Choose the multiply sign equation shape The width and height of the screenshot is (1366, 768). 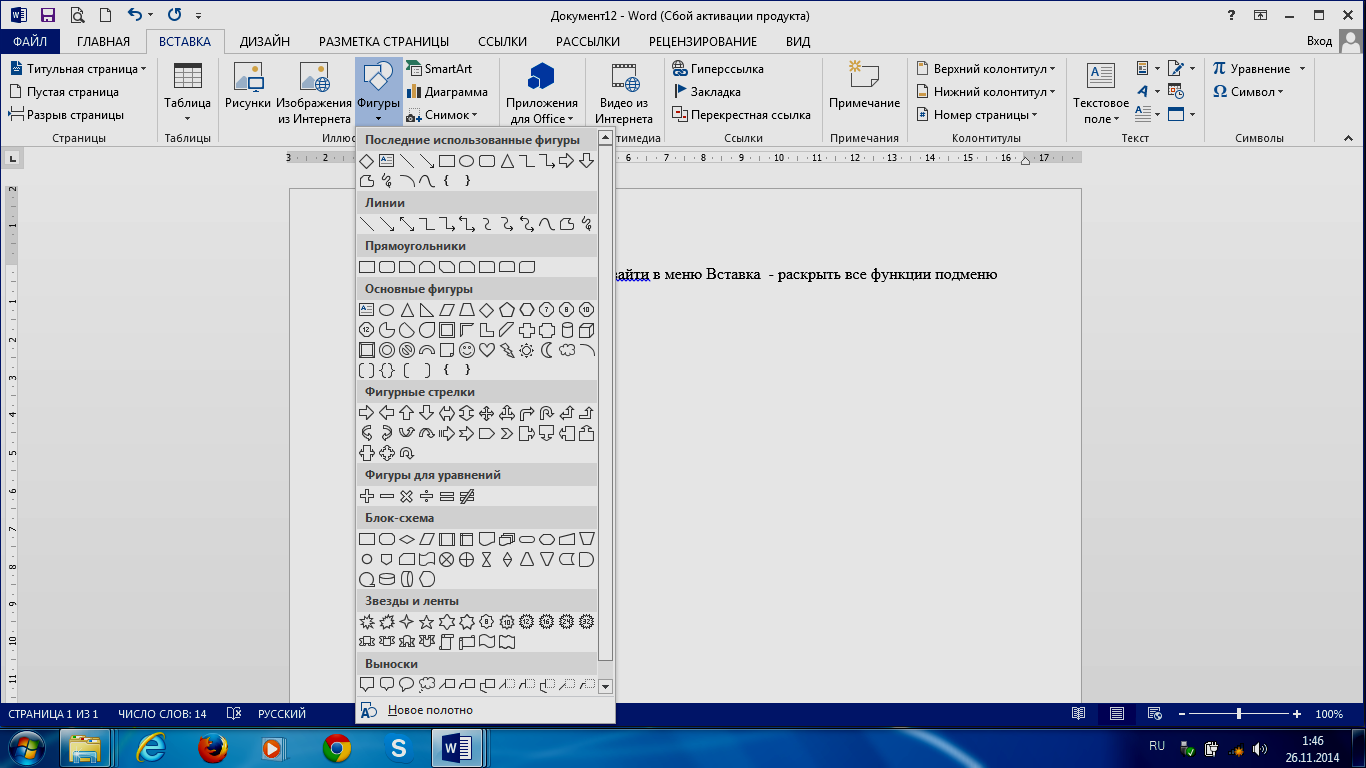click(407, 496)
